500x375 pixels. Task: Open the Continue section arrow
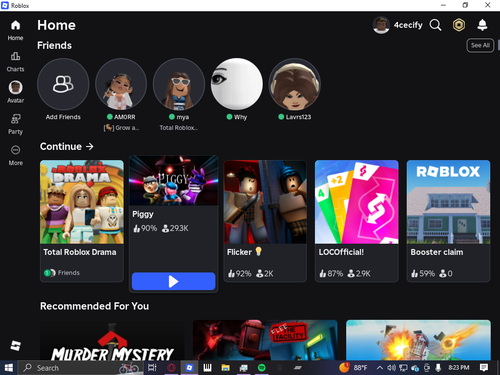click(x=90, y=146)
